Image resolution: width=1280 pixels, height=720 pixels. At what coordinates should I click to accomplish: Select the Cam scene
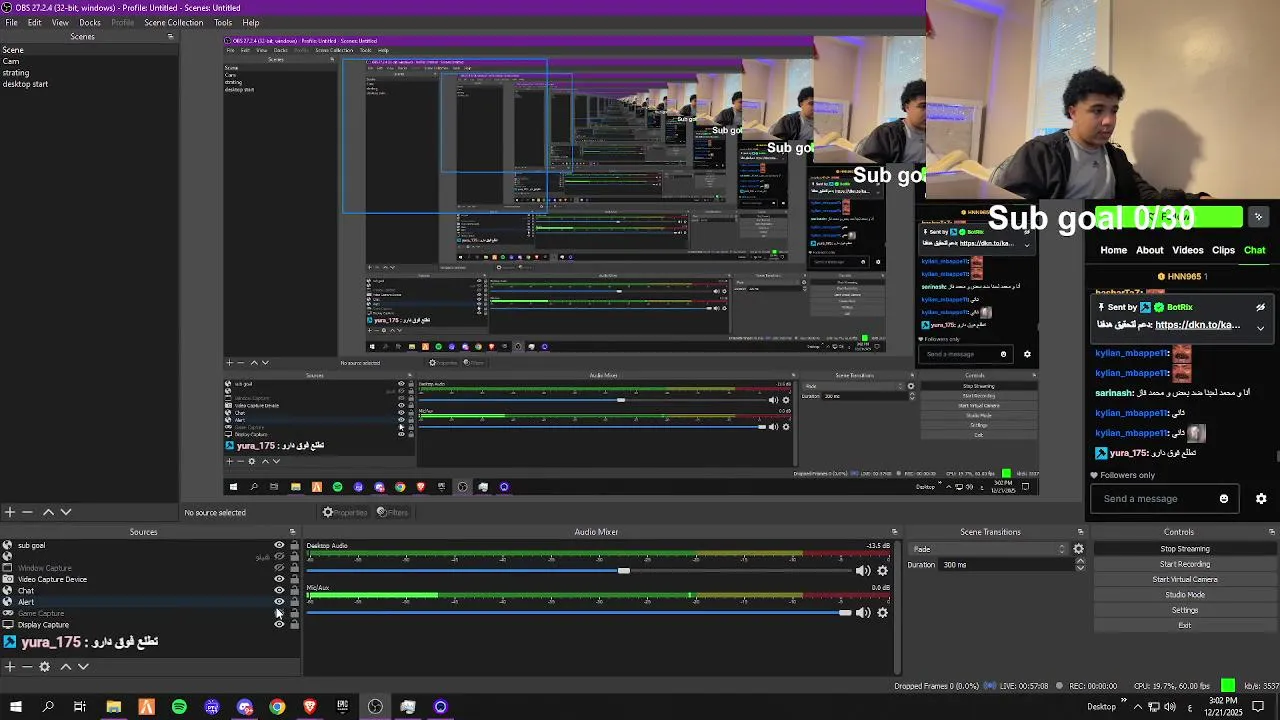pos(11,61)
